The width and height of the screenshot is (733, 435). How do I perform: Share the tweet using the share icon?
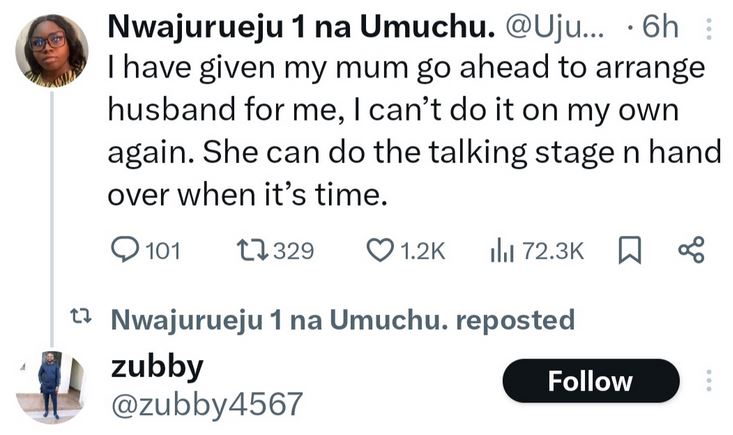pyautogui.click(x=691, y=250)
